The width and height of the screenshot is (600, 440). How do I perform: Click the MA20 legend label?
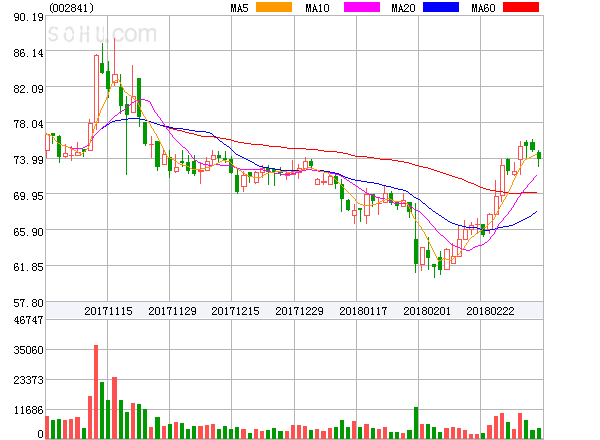coord(403,8)
